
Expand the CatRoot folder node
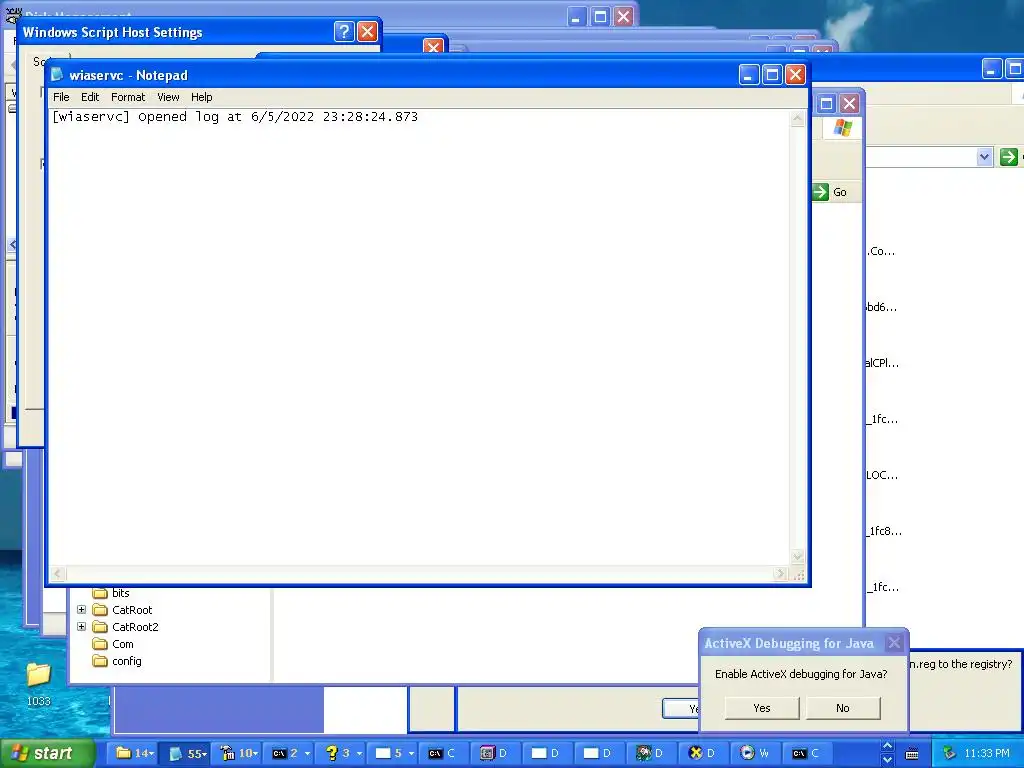[x=82, y=609]
